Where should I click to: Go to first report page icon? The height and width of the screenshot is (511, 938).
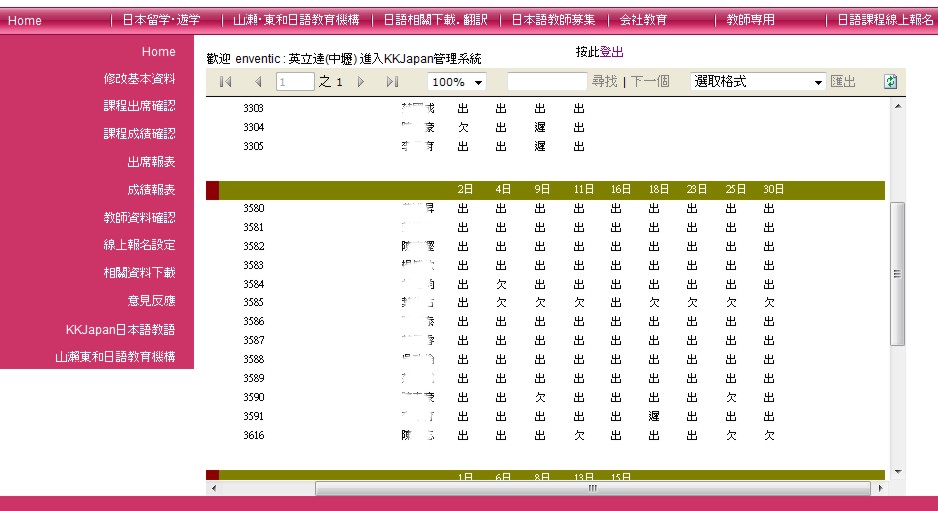(226, 81)
